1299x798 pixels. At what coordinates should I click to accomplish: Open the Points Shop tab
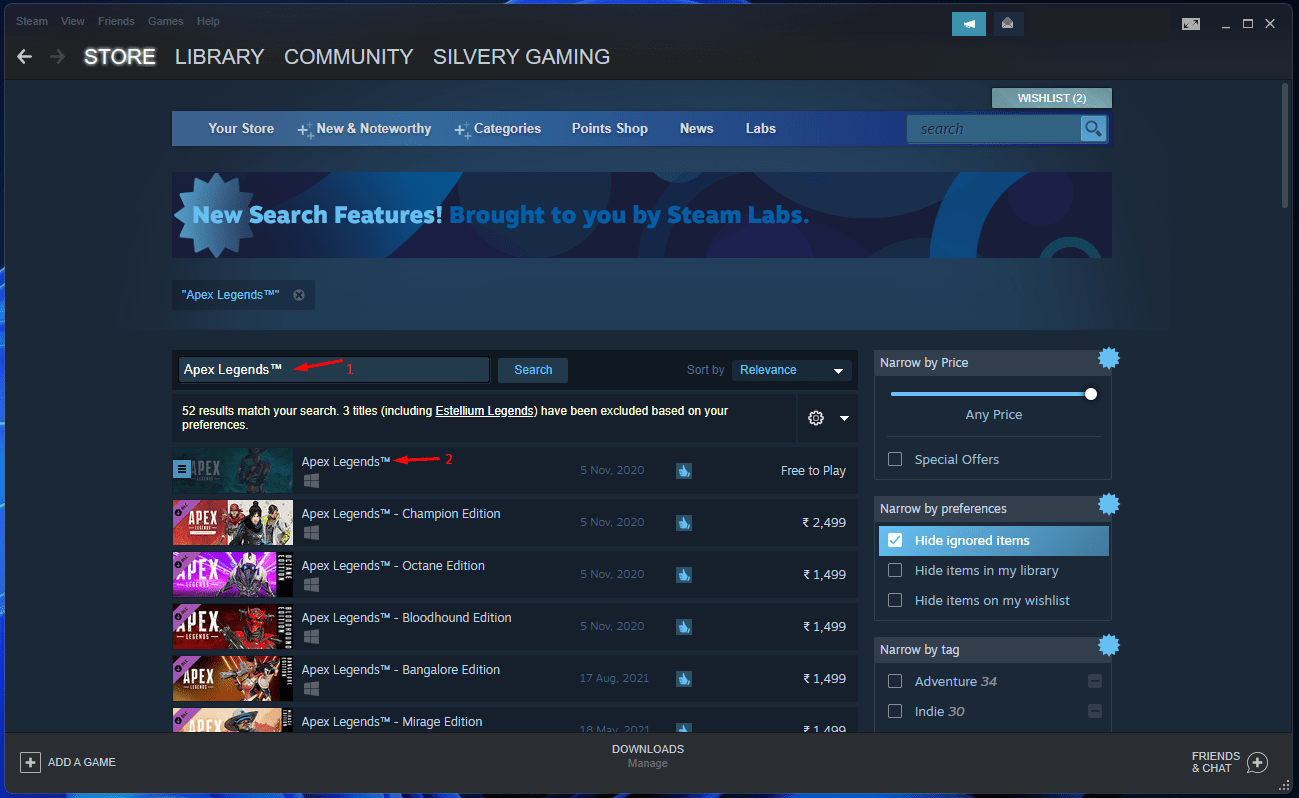click(610, 129)
